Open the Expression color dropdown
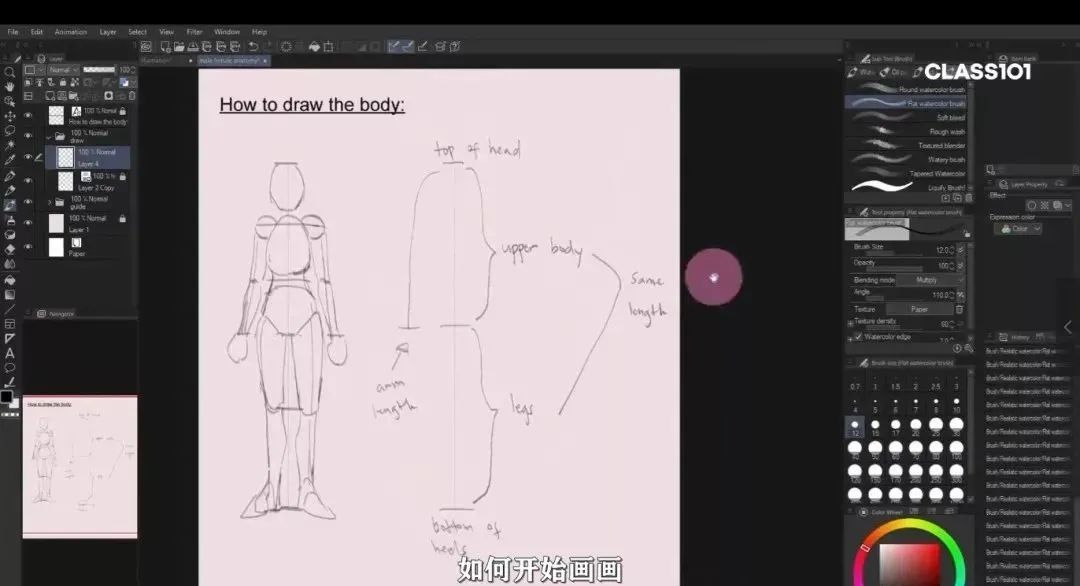The height and width of the screenshot is (586, 1080). (1020, 229)
